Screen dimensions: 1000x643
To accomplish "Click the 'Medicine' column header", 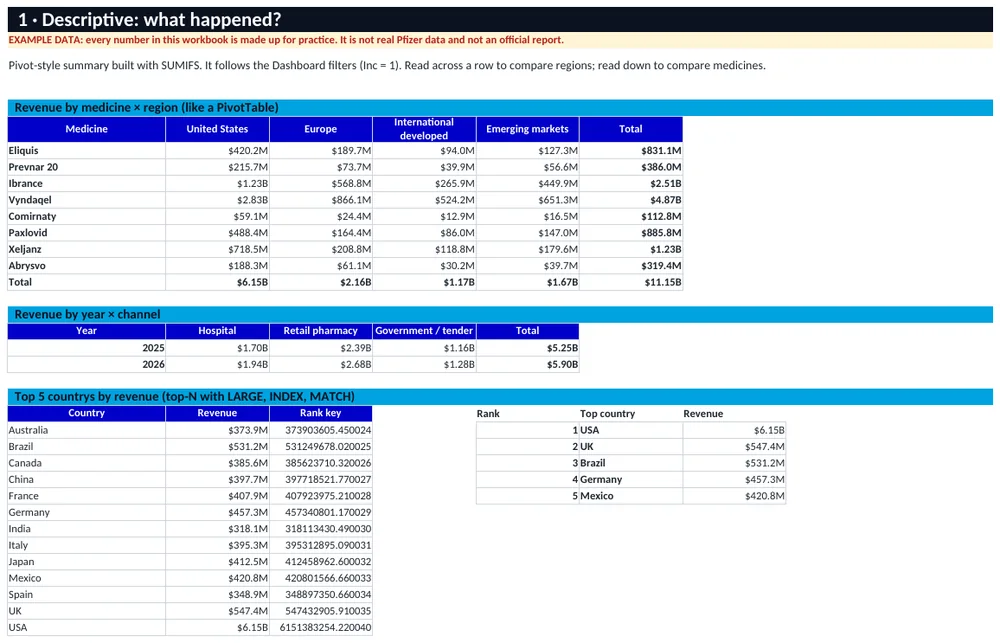I will coord(86,129).
